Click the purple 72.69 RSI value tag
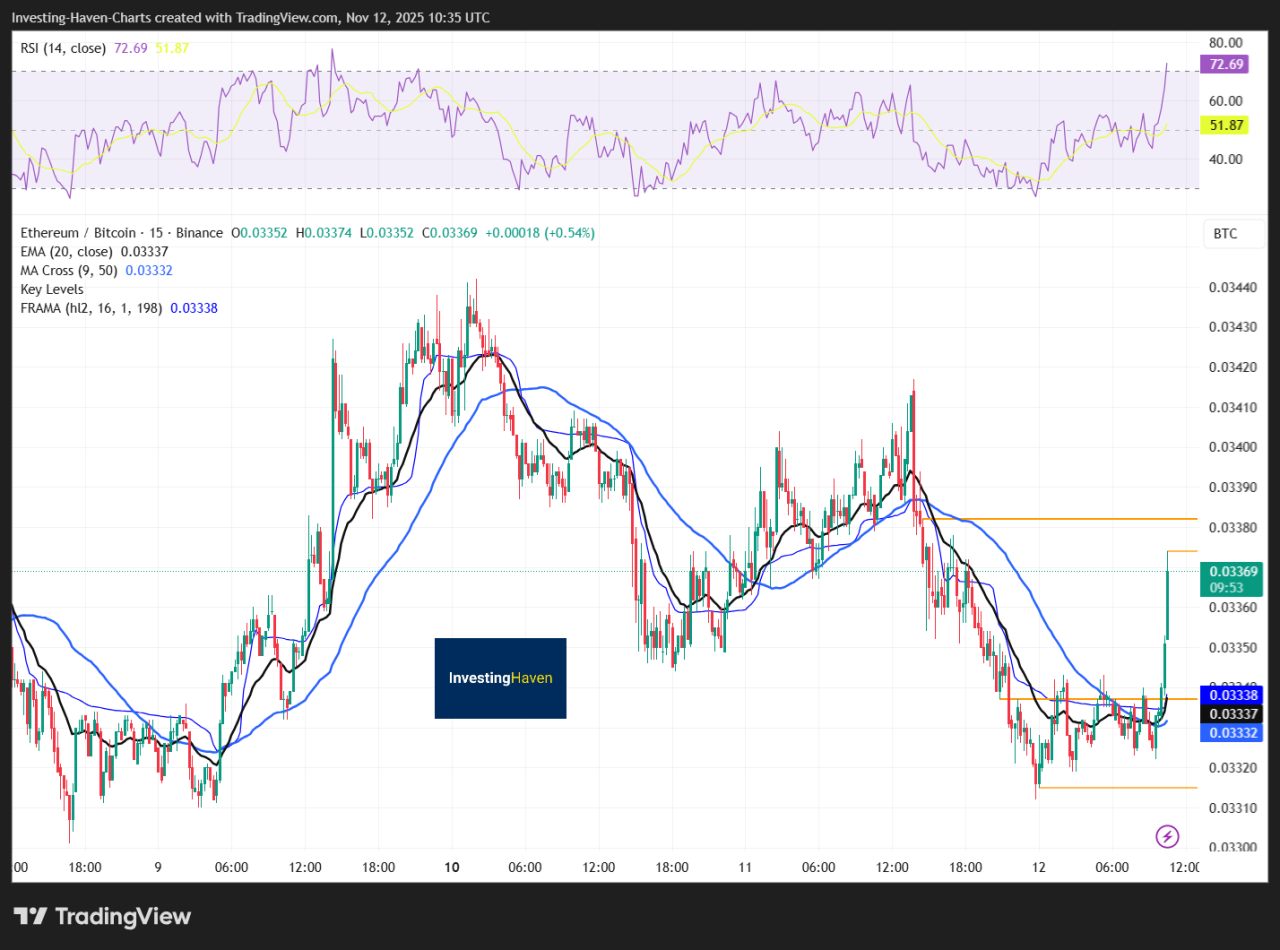 [1225, 64]
